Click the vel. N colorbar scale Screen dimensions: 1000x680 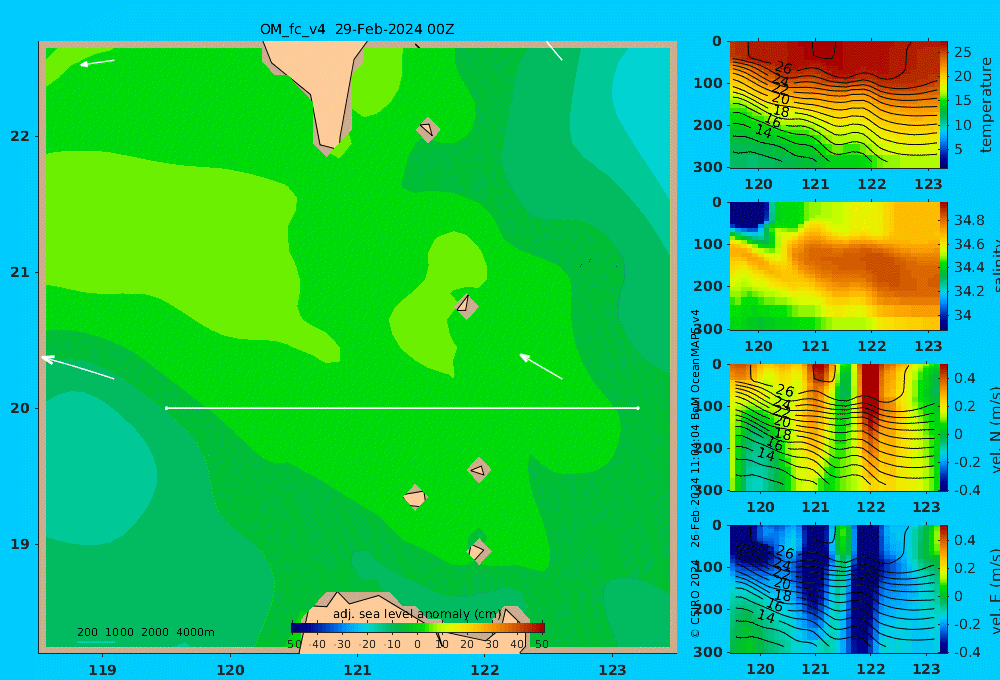point(944,427)
